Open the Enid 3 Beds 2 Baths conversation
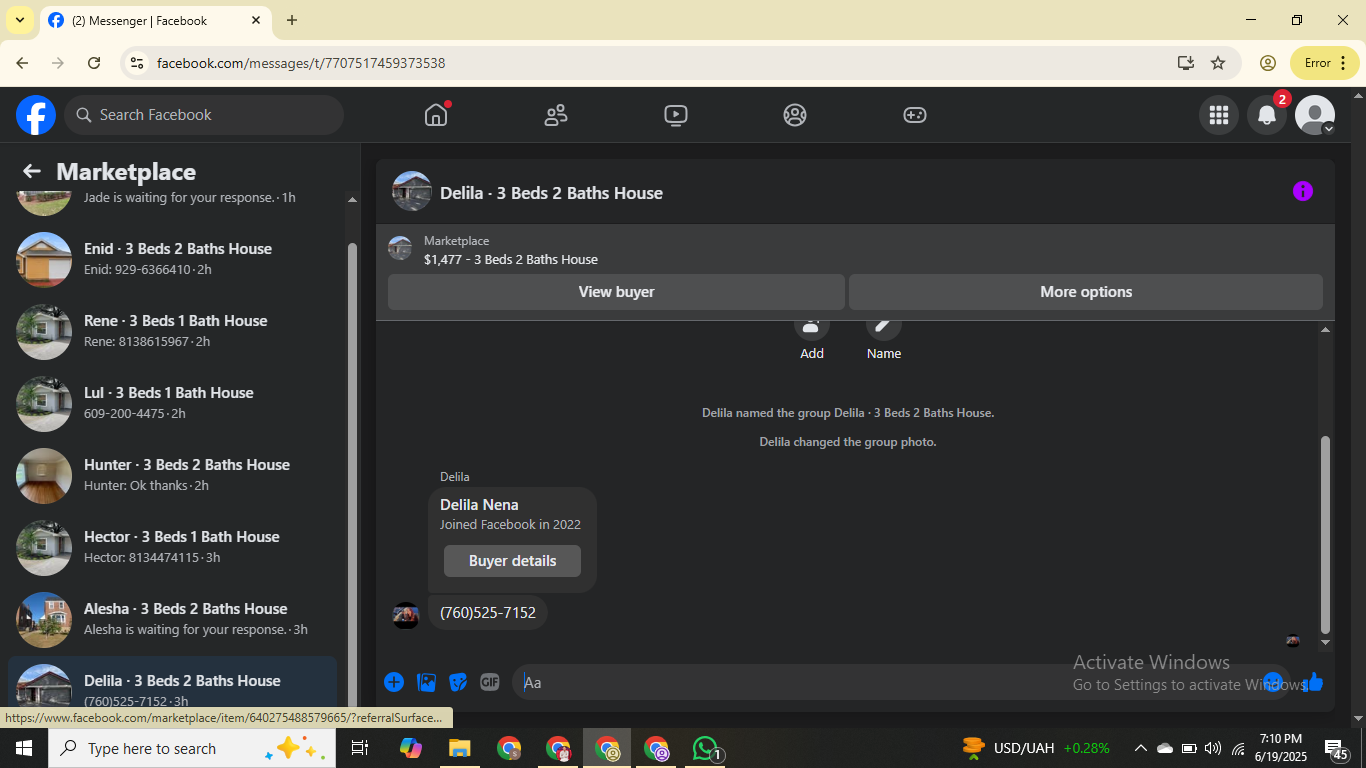 click(172, 260)
